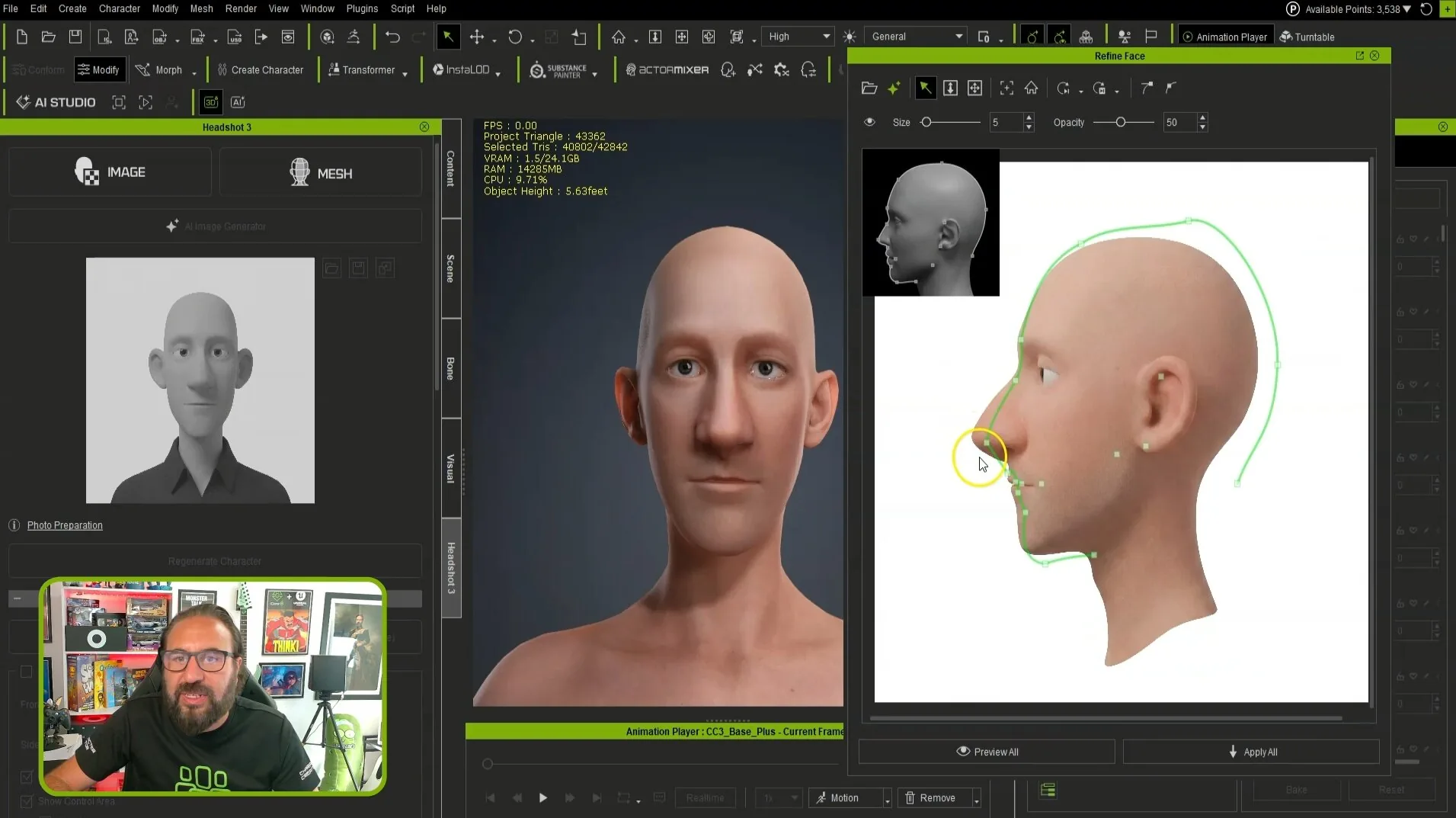This screenshot has width=1456, height=818.
Task: Create a new project file
Action: click(21, 37)
